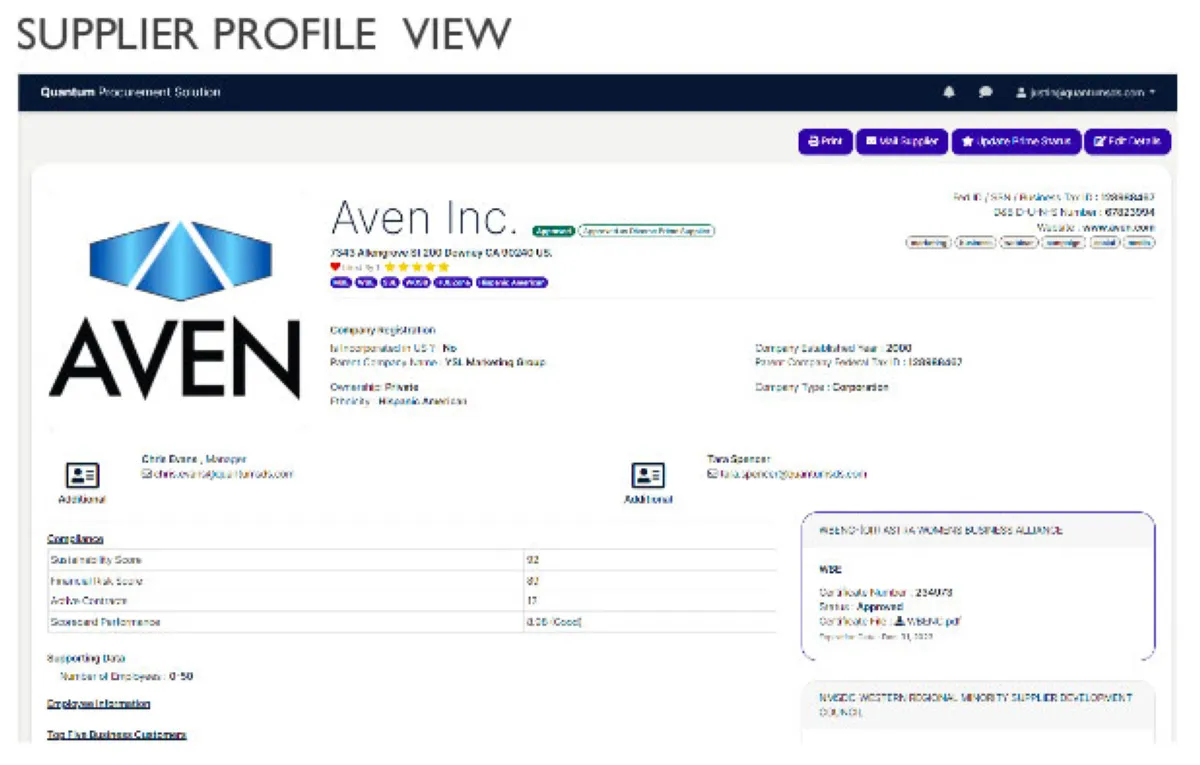Click the Sustainability Score value 92
Viewport: 1200px width, 765px height.
click(x=533, y=560)
